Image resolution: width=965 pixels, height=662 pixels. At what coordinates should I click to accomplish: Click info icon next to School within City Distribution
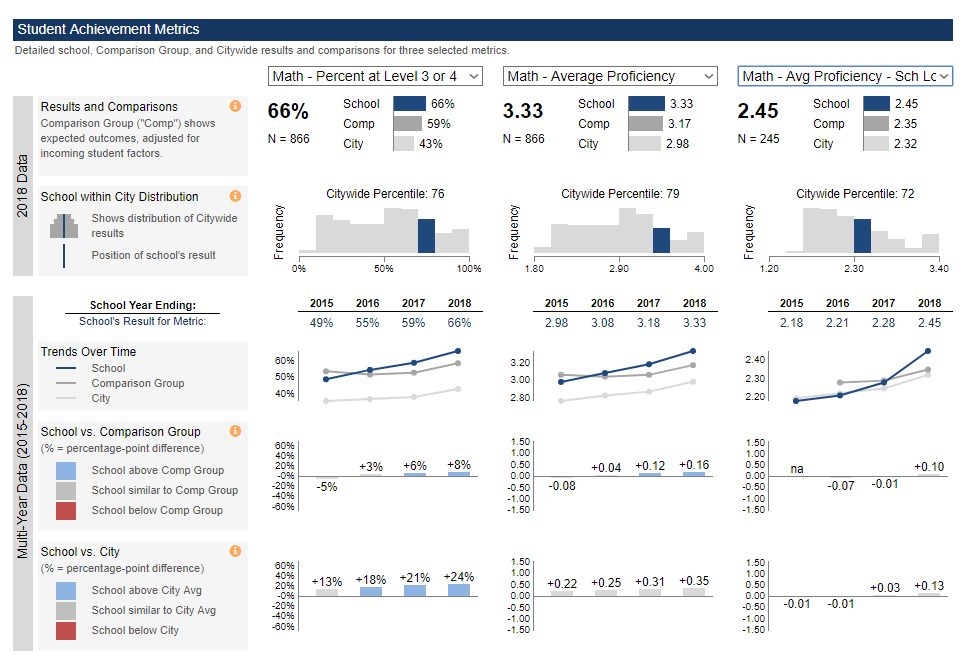[235, 196]
